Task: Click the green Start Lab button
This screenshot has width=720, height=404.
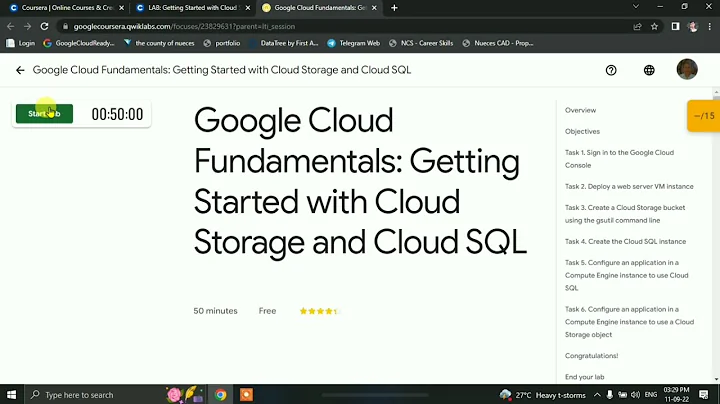Action: point(44,114)
